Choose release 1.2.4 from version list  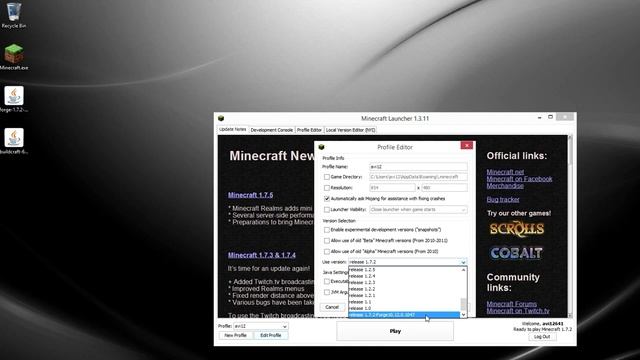coord(404,276)
